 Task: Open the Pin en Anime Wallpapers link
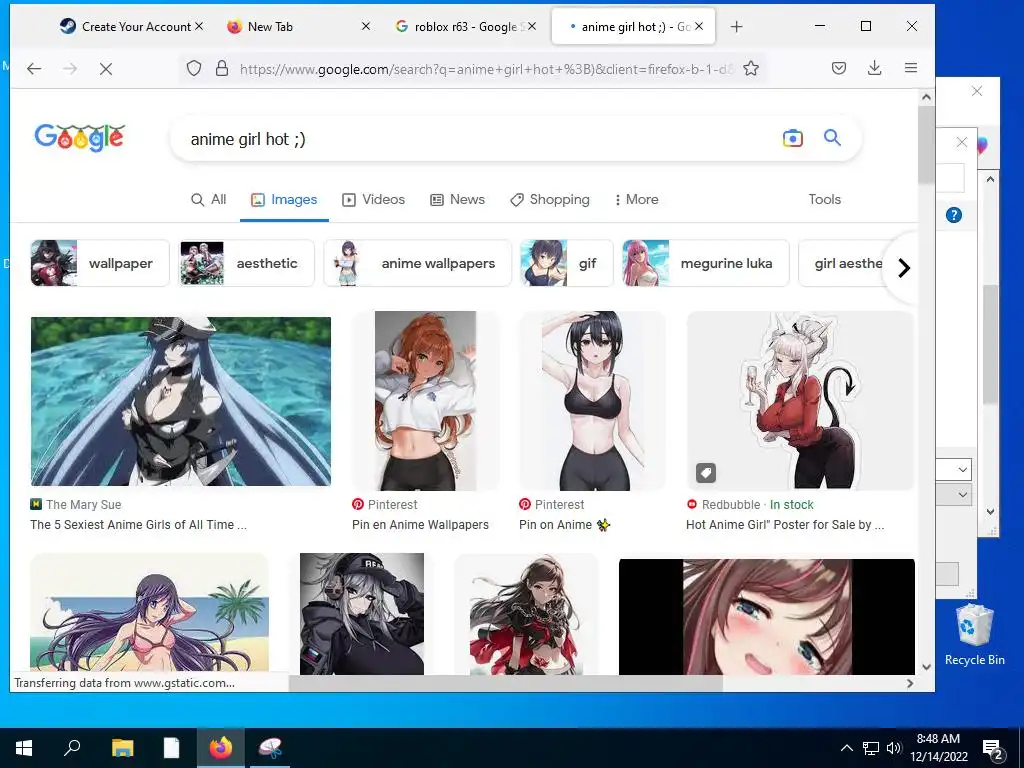click(x=420, y=524)
